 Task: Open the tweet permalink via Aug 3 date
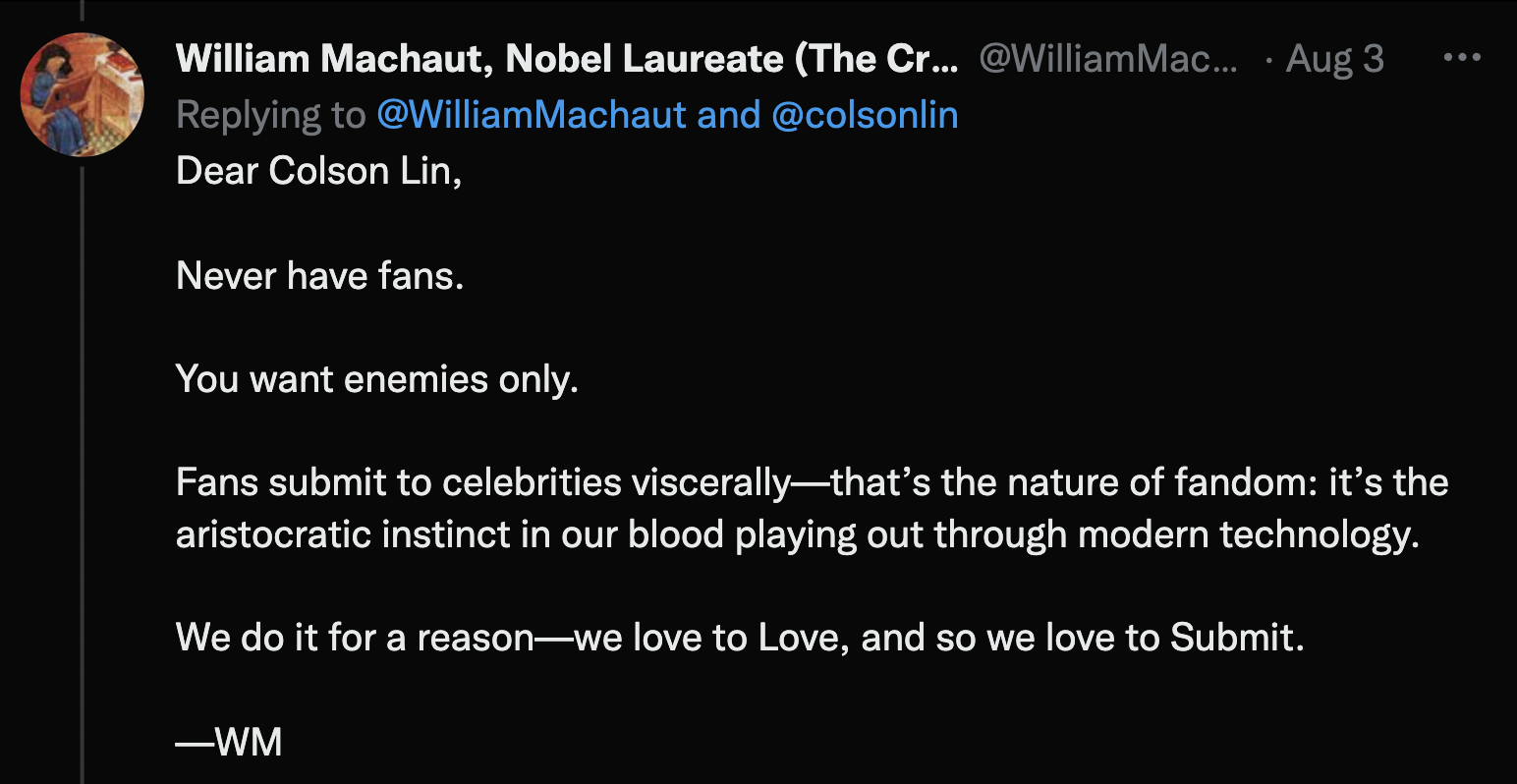point(1335,59)
